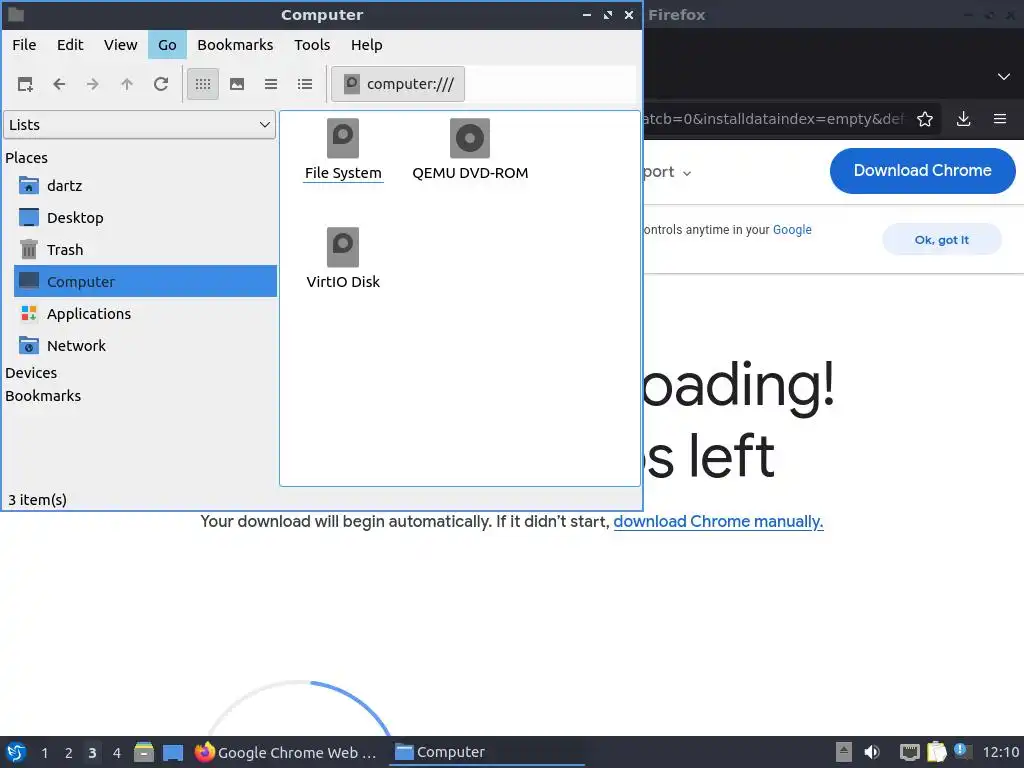
Task: Click the show desktop taskbar icon
Action: click(x=173, y=752)
